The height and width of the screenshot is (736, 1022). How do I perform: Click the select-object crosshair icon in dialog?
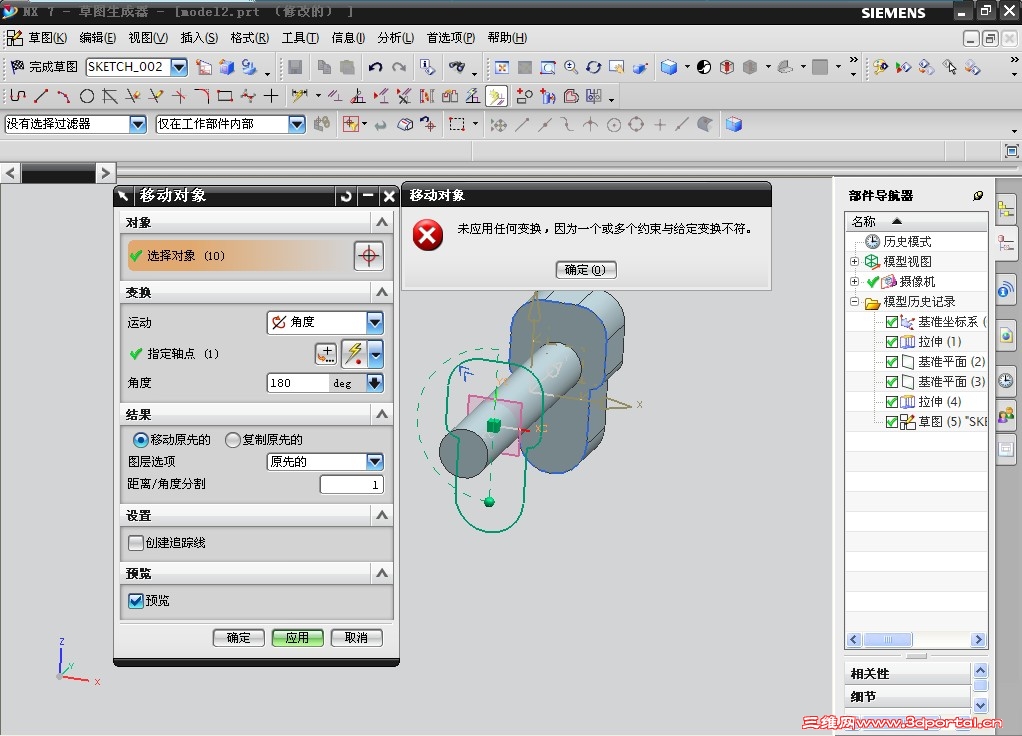tap(368, 256)
